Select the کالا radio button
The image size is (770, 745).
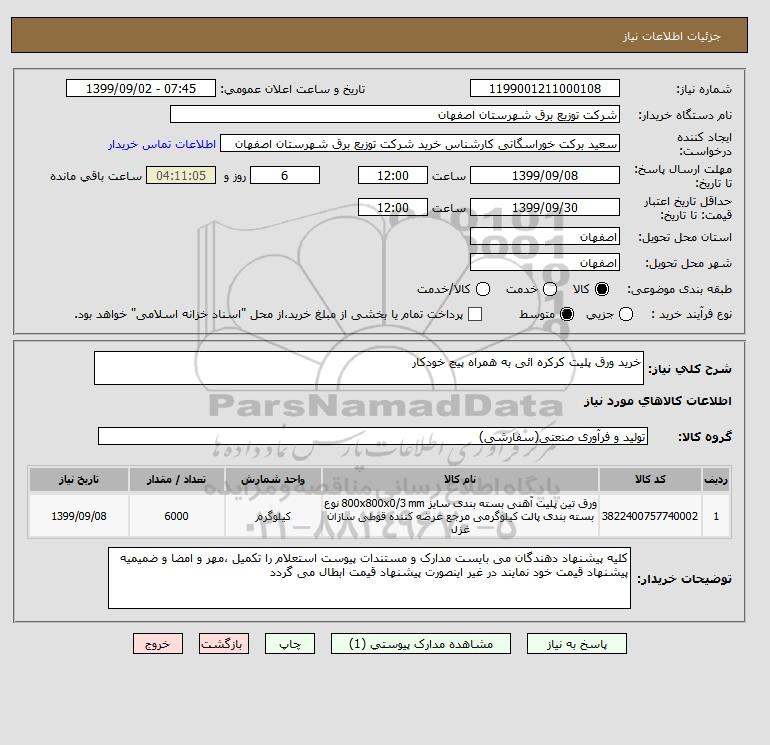click(602, 289)
